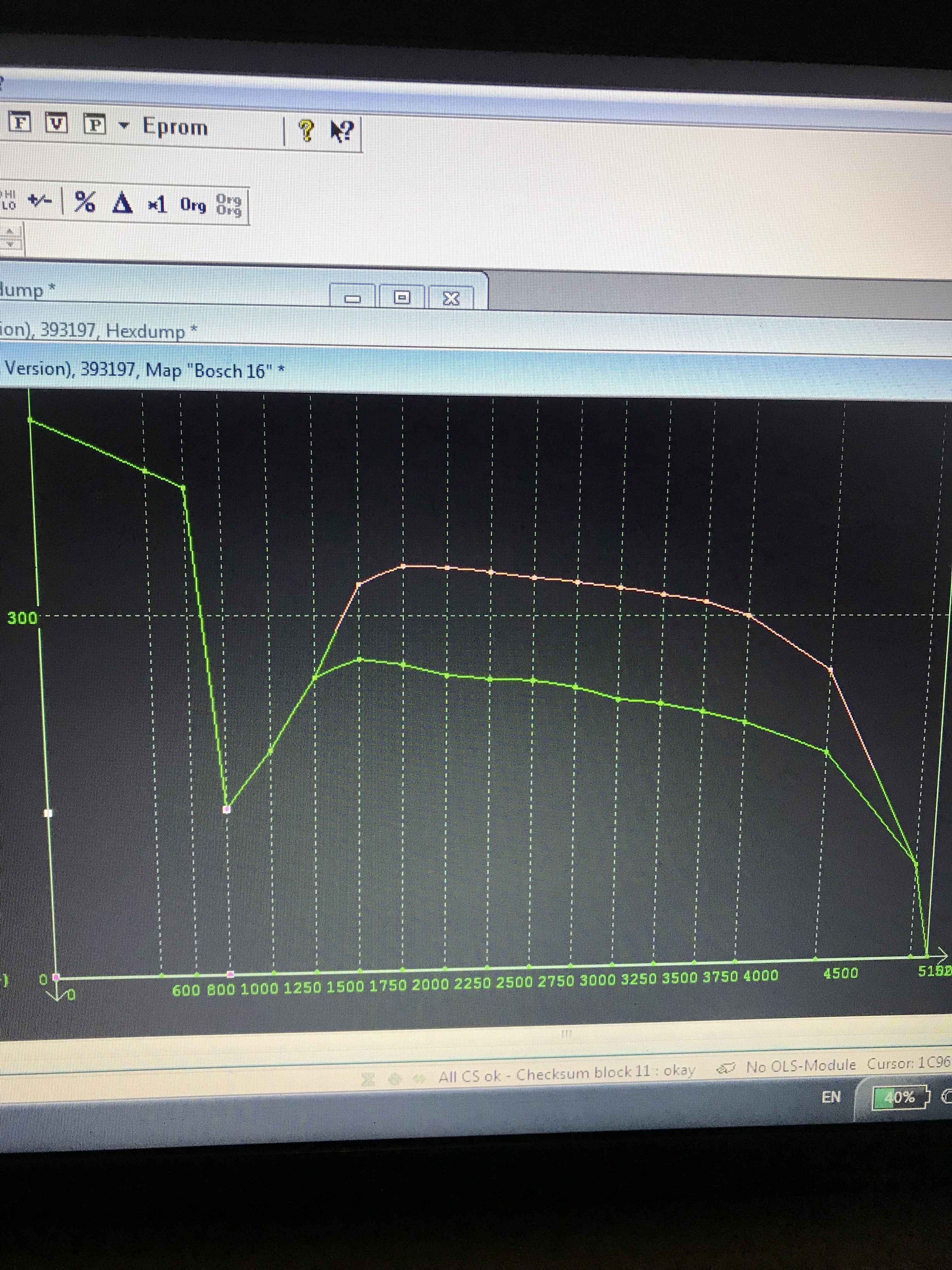Click the single Org original icon

[x=193, y=205]
